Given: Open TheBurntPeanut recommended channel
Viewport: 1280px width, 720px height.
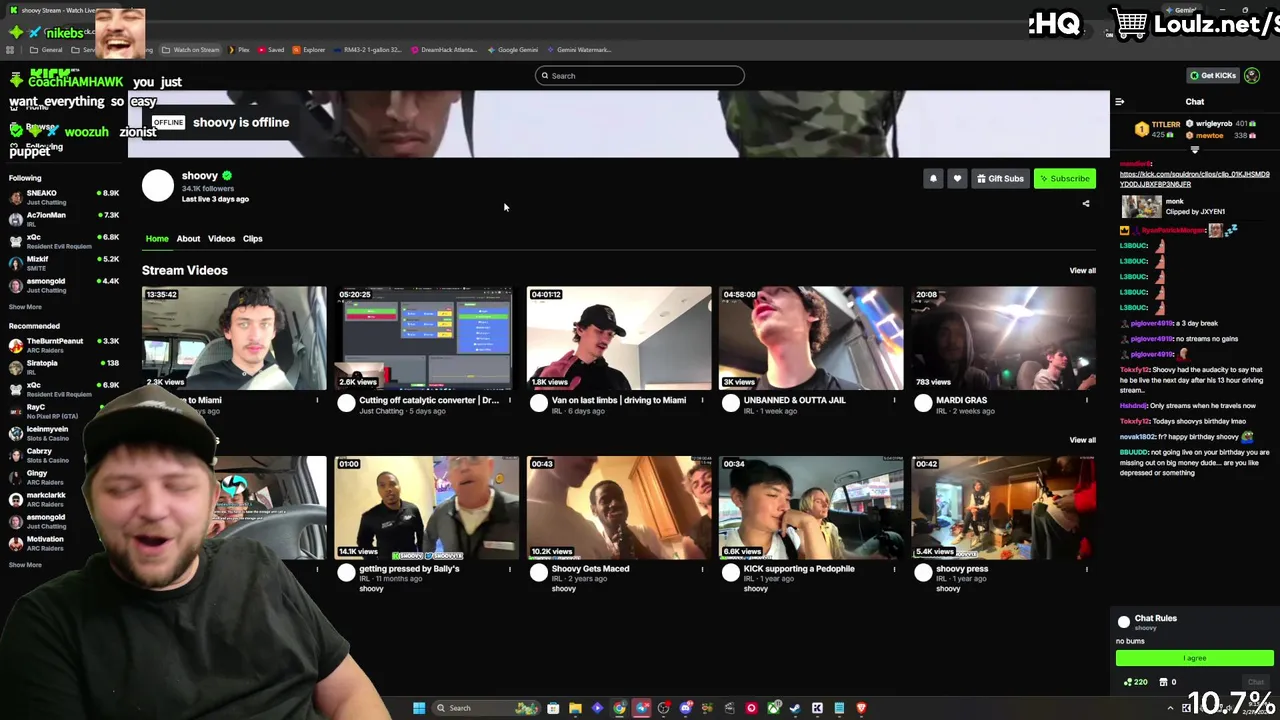Looking at the screenshot, I should 63,345.
